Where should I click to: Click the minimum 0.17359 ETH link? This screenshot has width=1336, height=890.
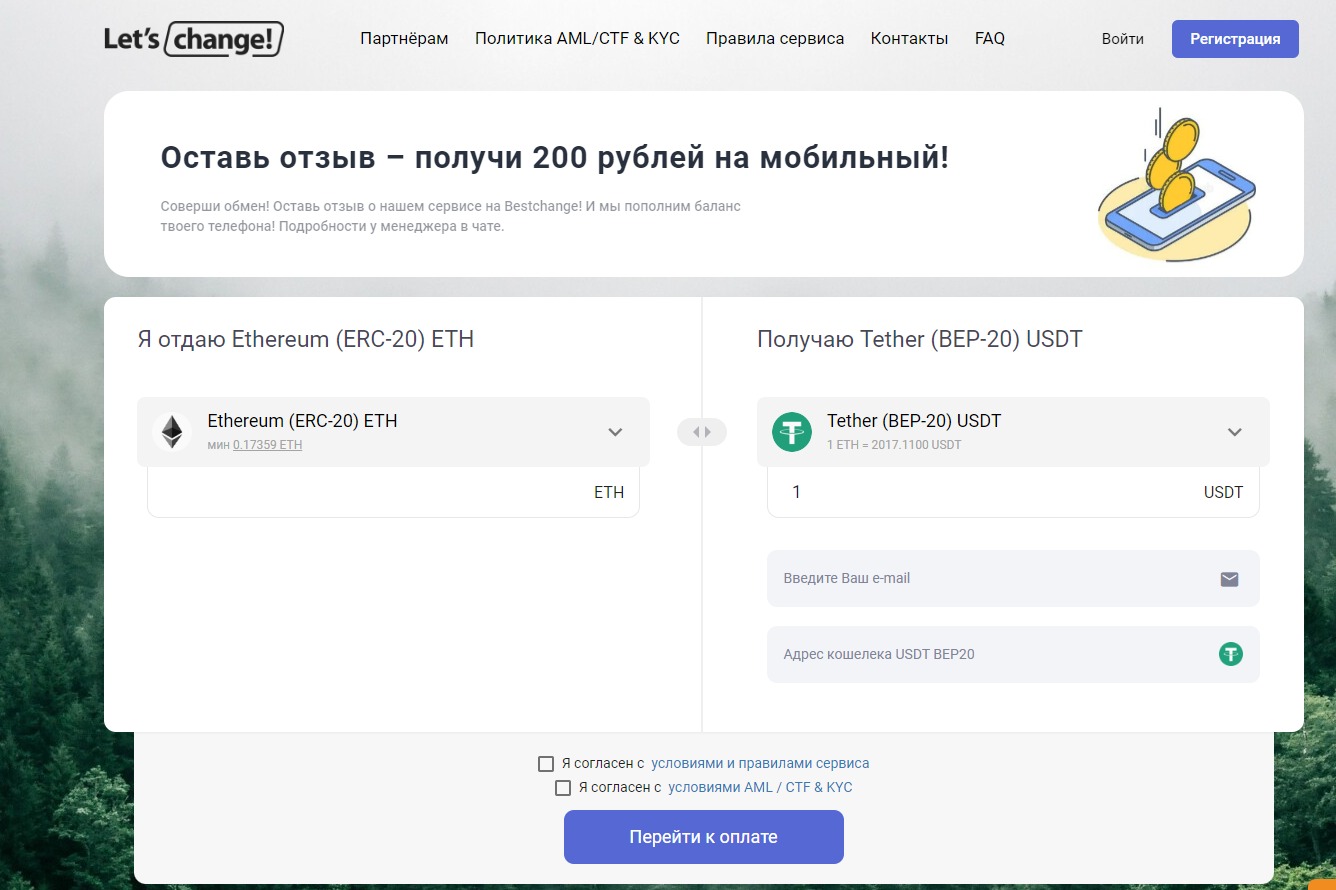(267, 445)
